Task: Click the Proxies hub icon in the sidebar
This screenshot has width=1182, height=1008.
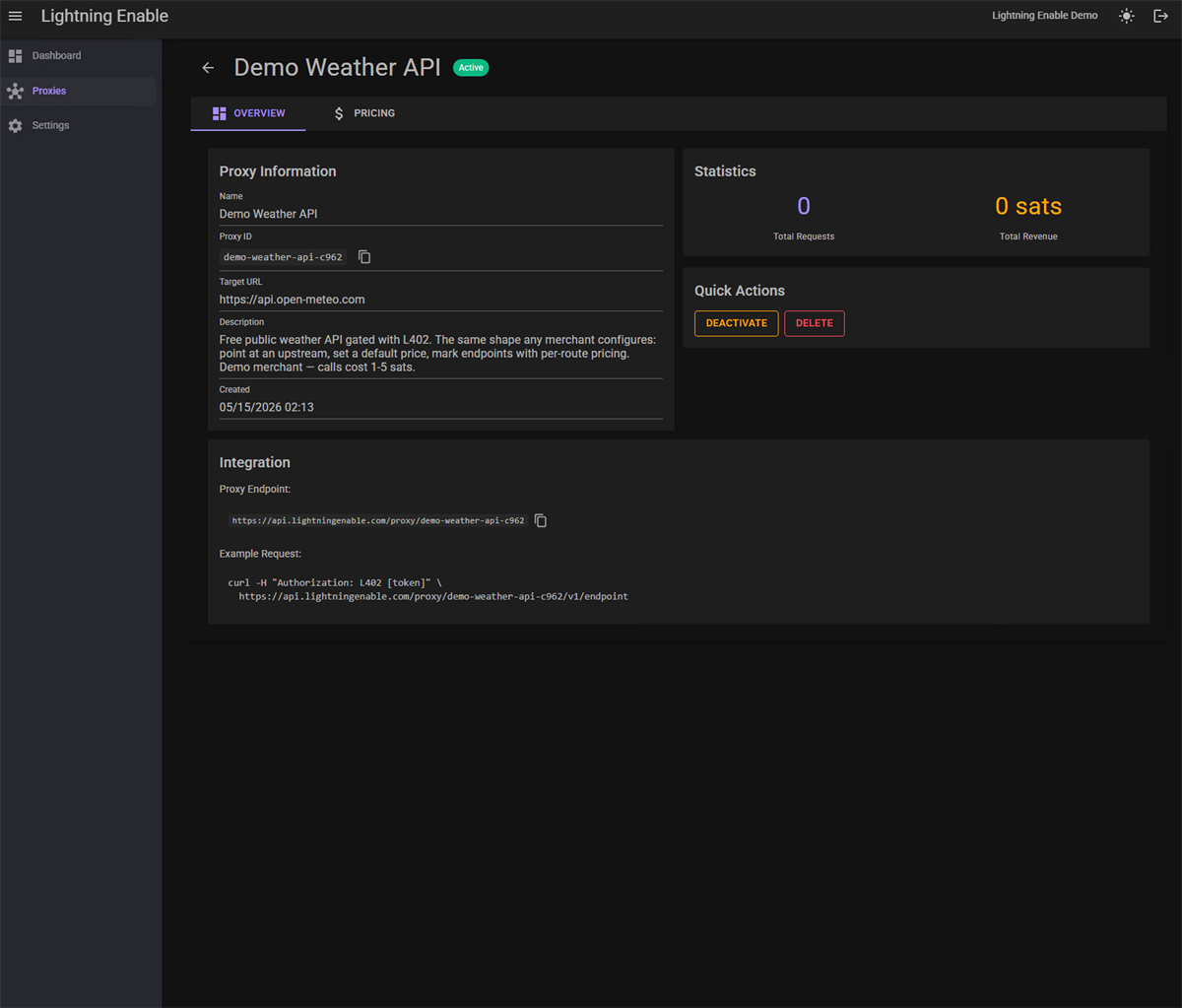Action: (x=15, y=91)
